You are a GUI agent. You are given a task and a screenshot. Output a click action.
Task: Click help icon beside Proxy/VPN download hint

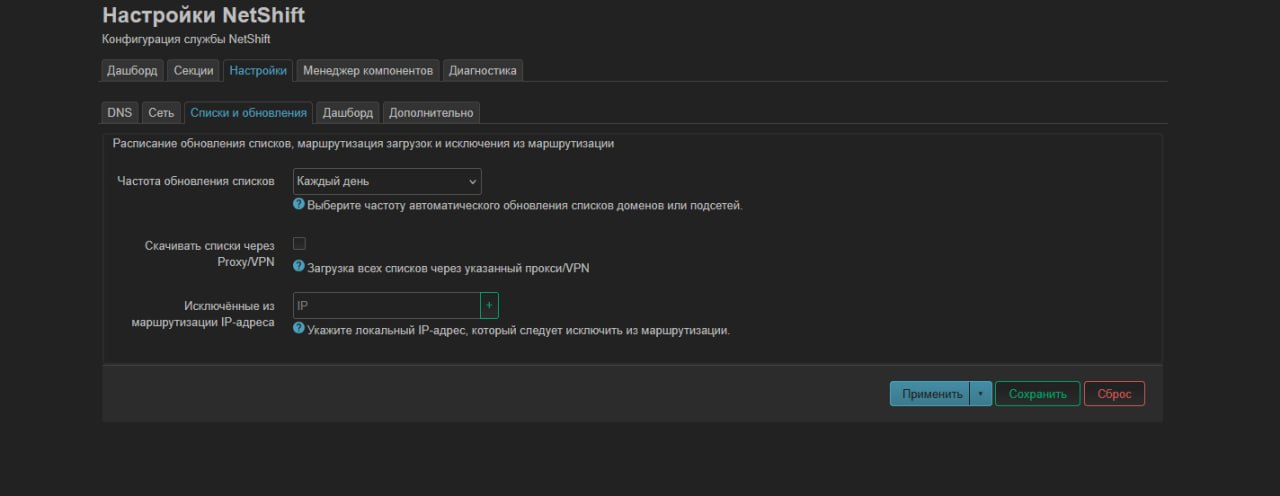[298, 266]
